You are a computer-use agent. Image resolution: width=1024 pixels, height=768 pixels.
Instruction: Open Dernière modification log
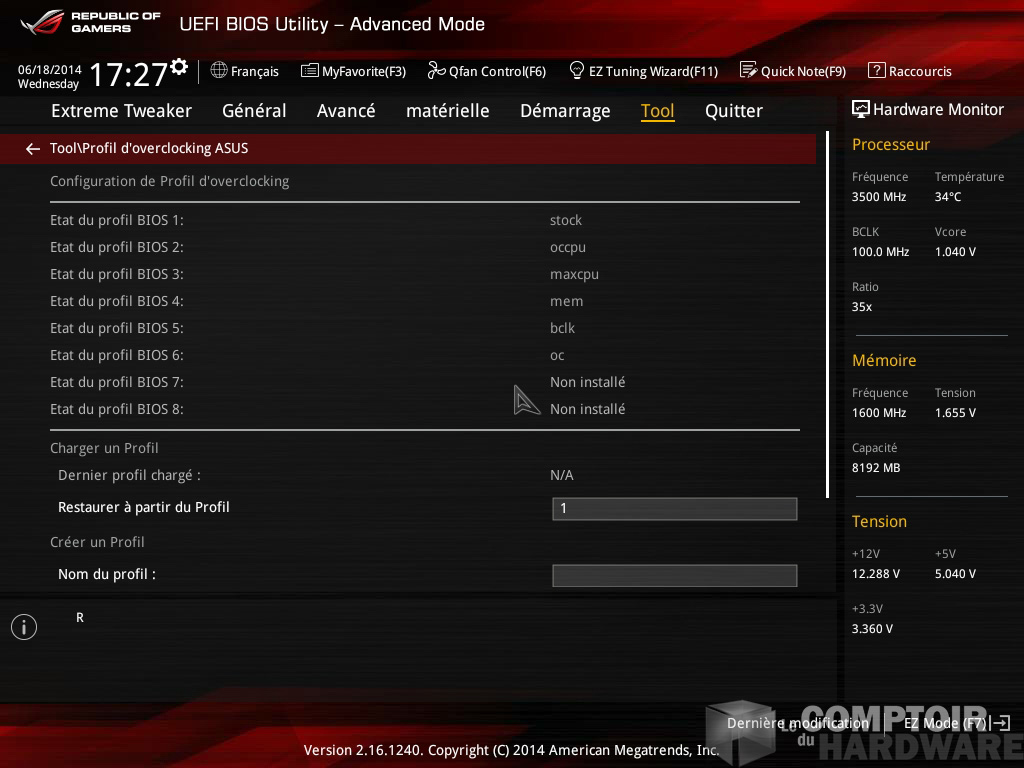click(798, 723)
